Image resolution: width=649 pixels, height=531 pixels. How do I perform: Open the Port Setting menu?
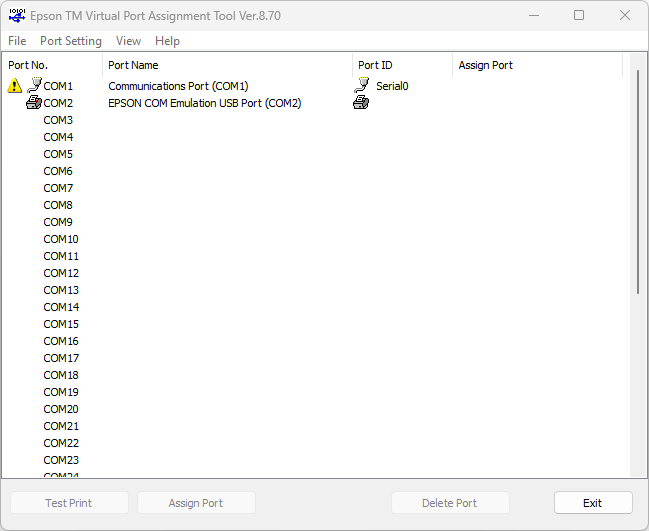coord(71,41)
